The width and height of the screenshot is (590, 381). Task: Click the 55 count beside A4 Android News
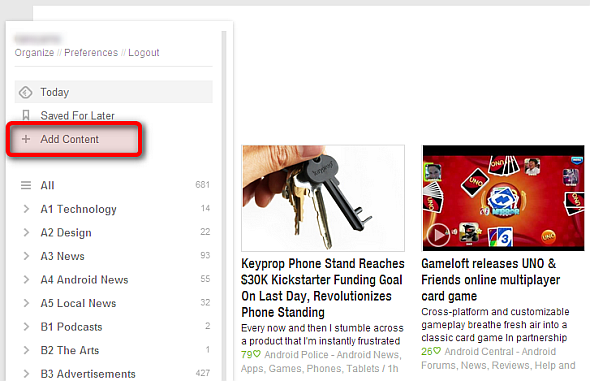205,279
